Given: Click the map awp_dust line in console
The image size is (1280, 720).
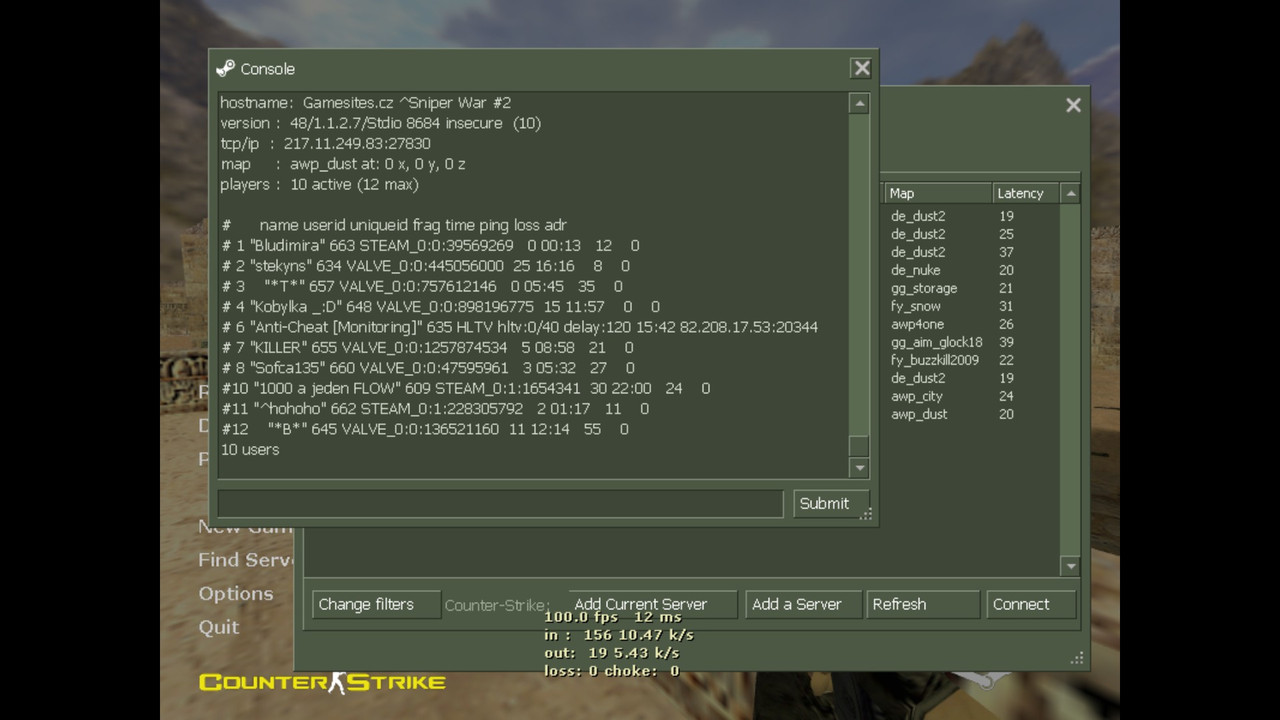Looking at the screenshot, I should 343,164.
